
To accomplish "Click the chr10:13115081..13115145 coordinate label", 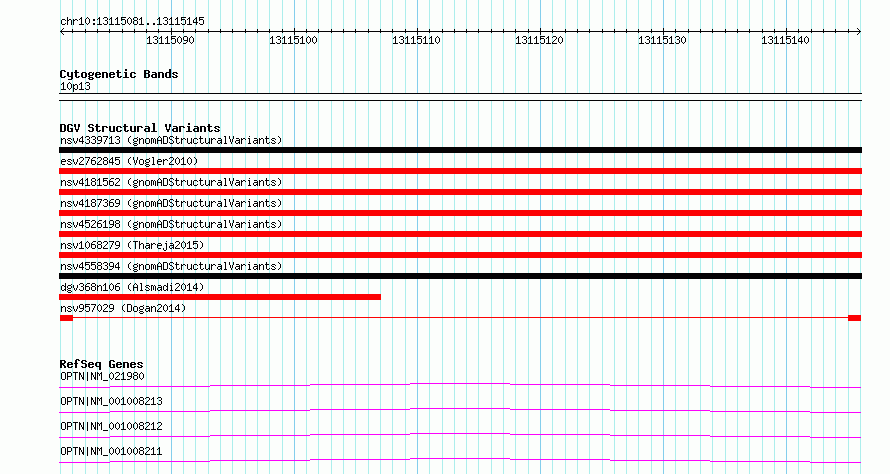I will point(132,22).
